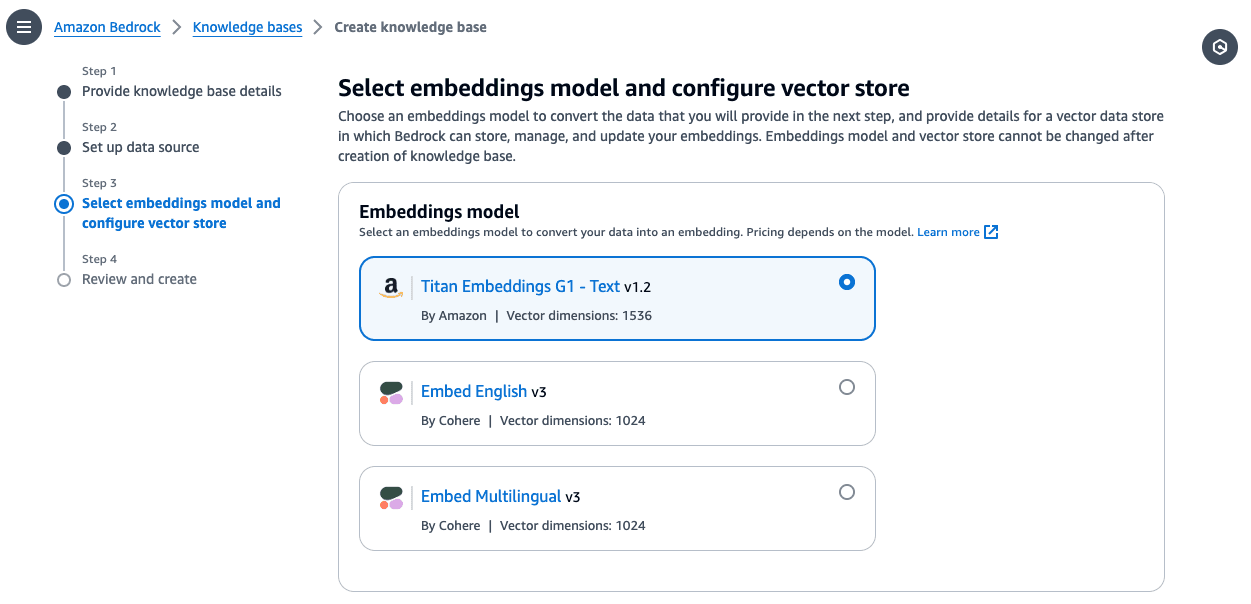The height and width of the screenshot is (604, 1251).
Task: Select the Titan Embeddings G1 radio button
Action: tap(847, 282)
